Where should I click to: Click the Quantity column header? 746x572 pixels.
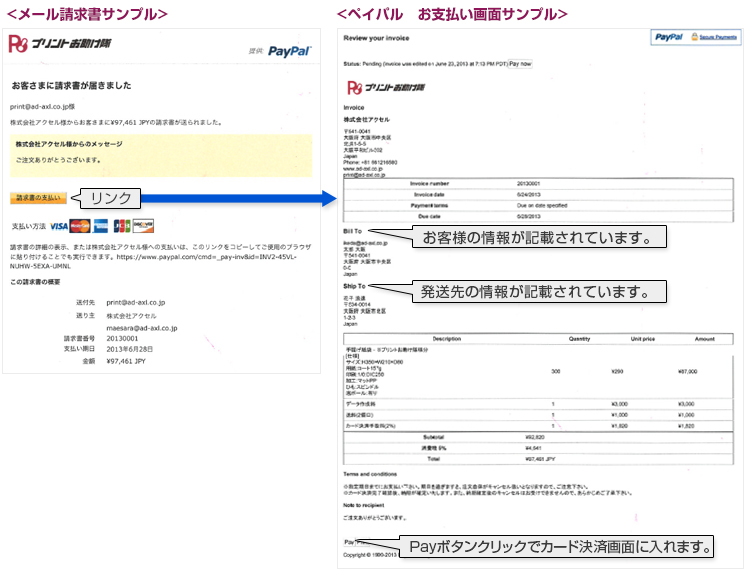tap(579, 339)
